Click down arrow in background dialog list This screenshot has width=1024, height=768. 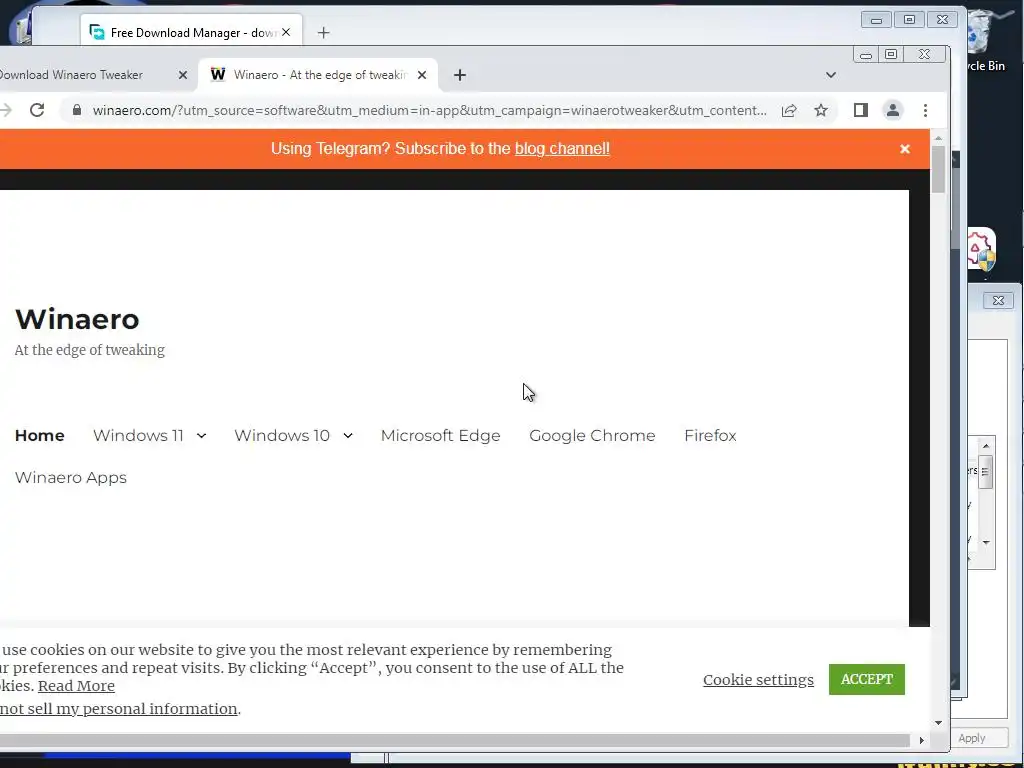click(986, 543)
